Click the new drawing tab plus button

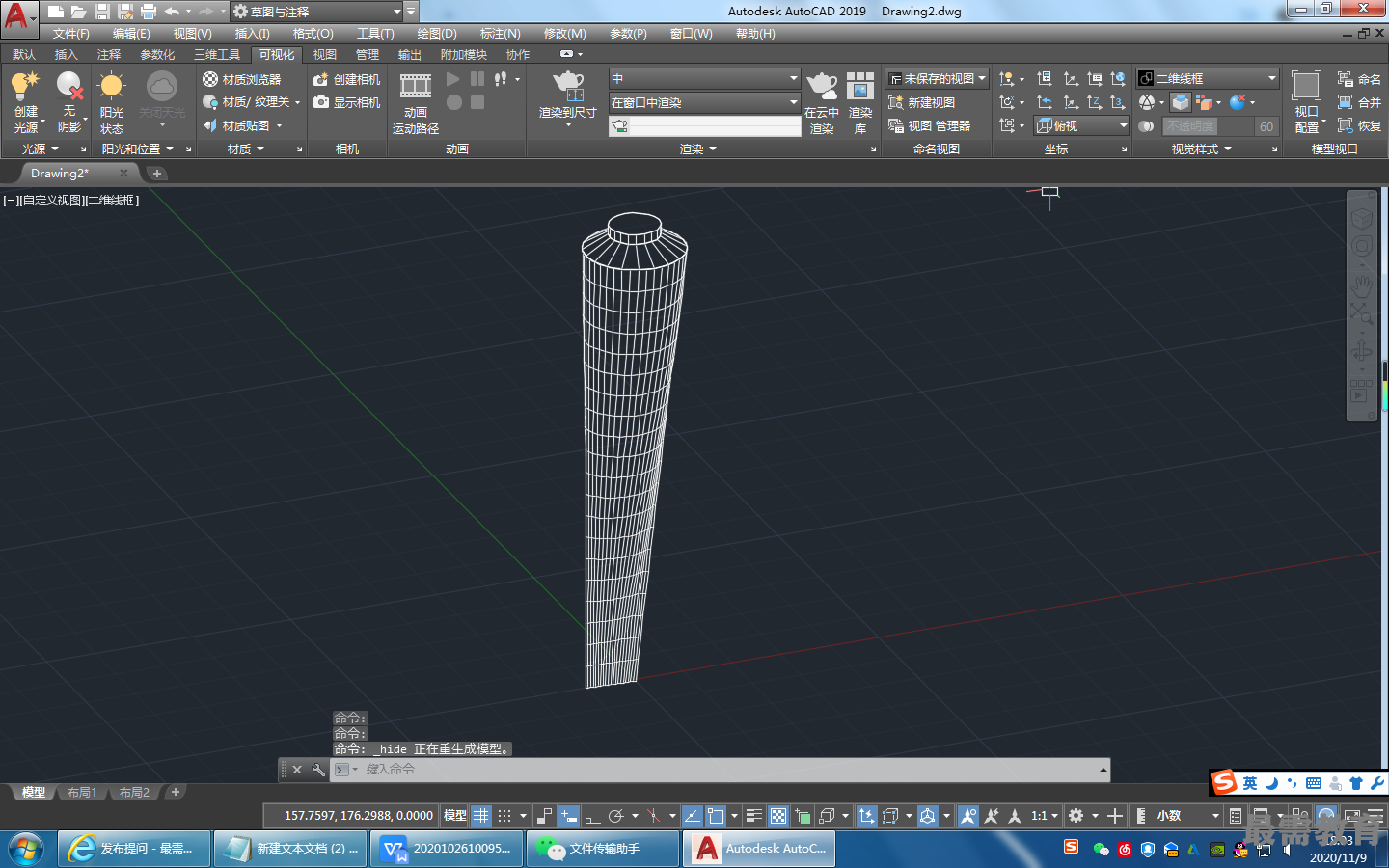click(x=157, y=174)
